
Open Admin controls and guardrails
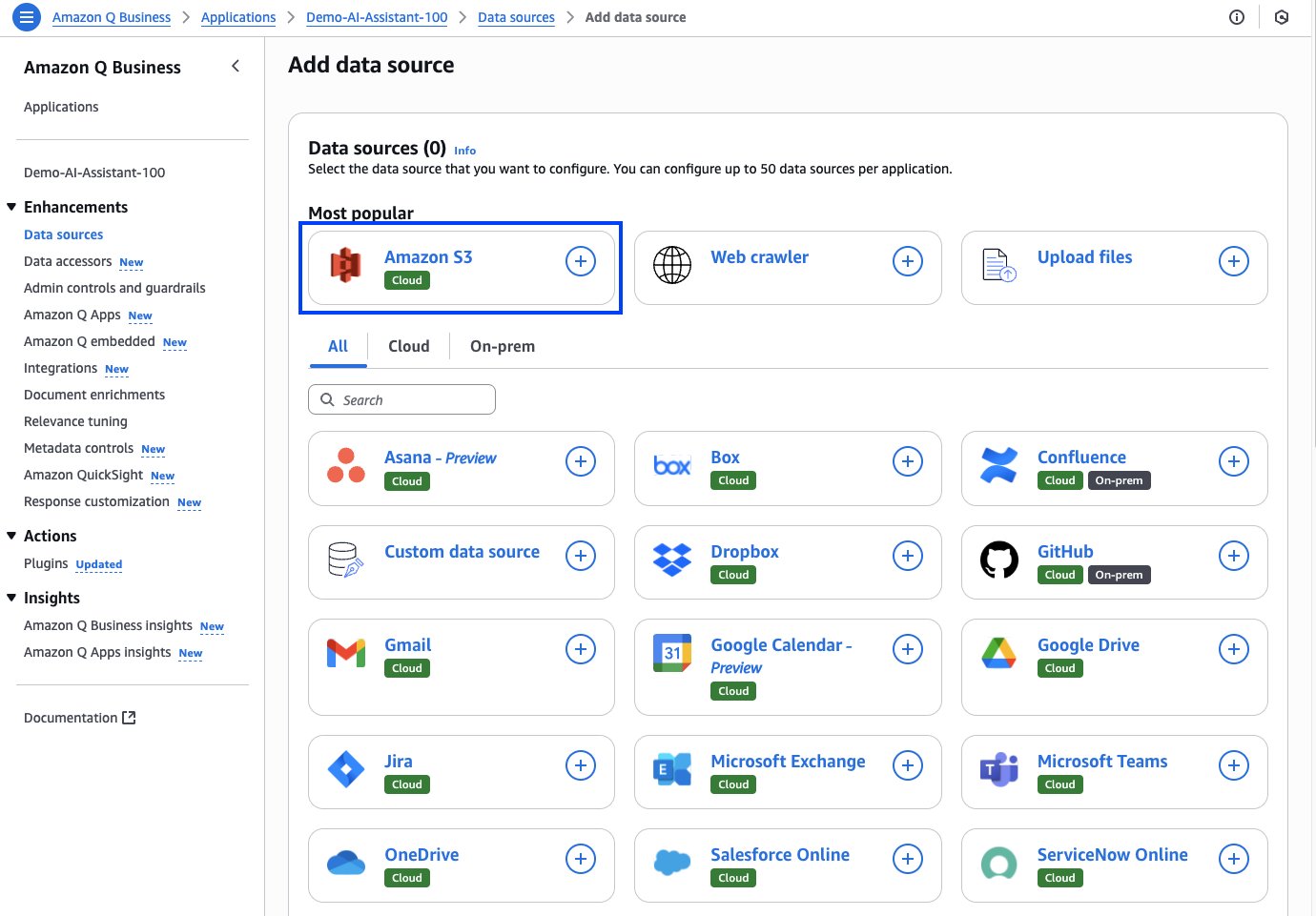point(114,288)
